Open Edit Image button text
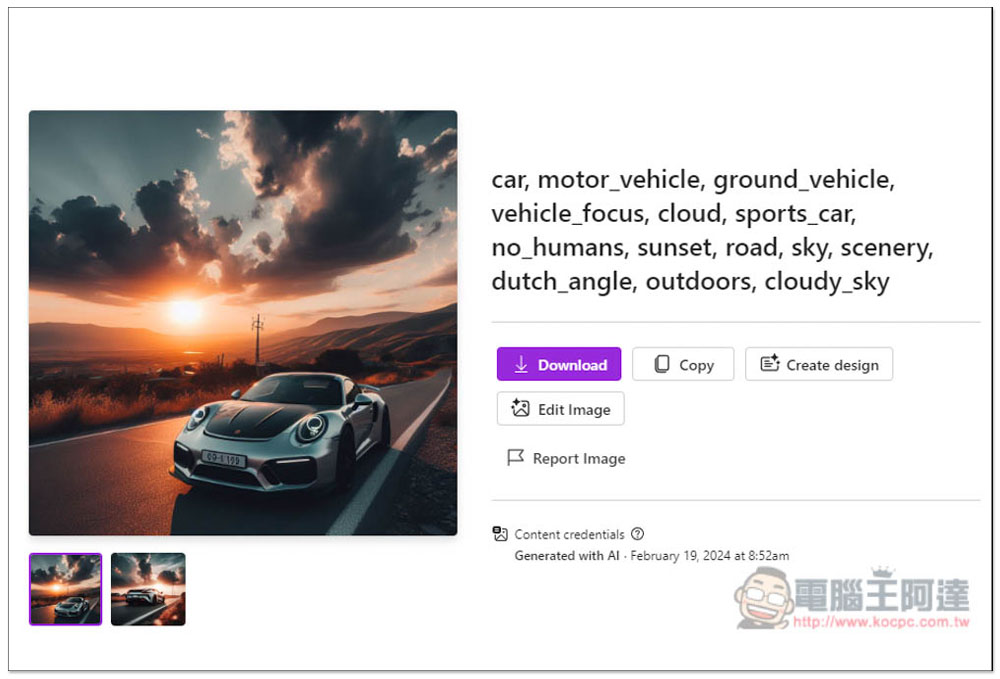 (x=573, y=409)
